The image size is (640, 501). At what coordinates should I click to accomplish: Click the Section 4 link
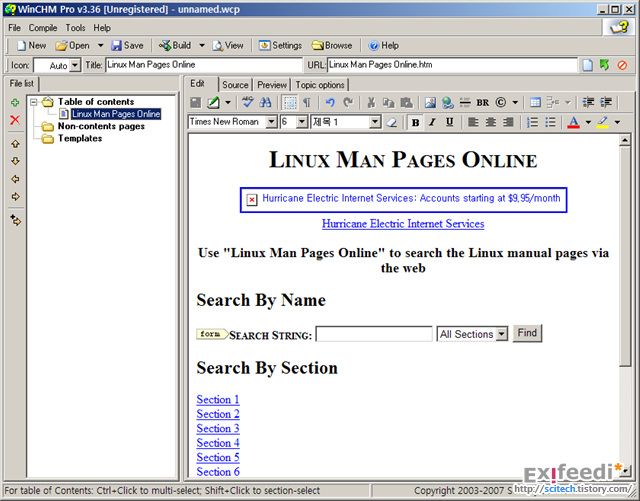click(218, 443)
